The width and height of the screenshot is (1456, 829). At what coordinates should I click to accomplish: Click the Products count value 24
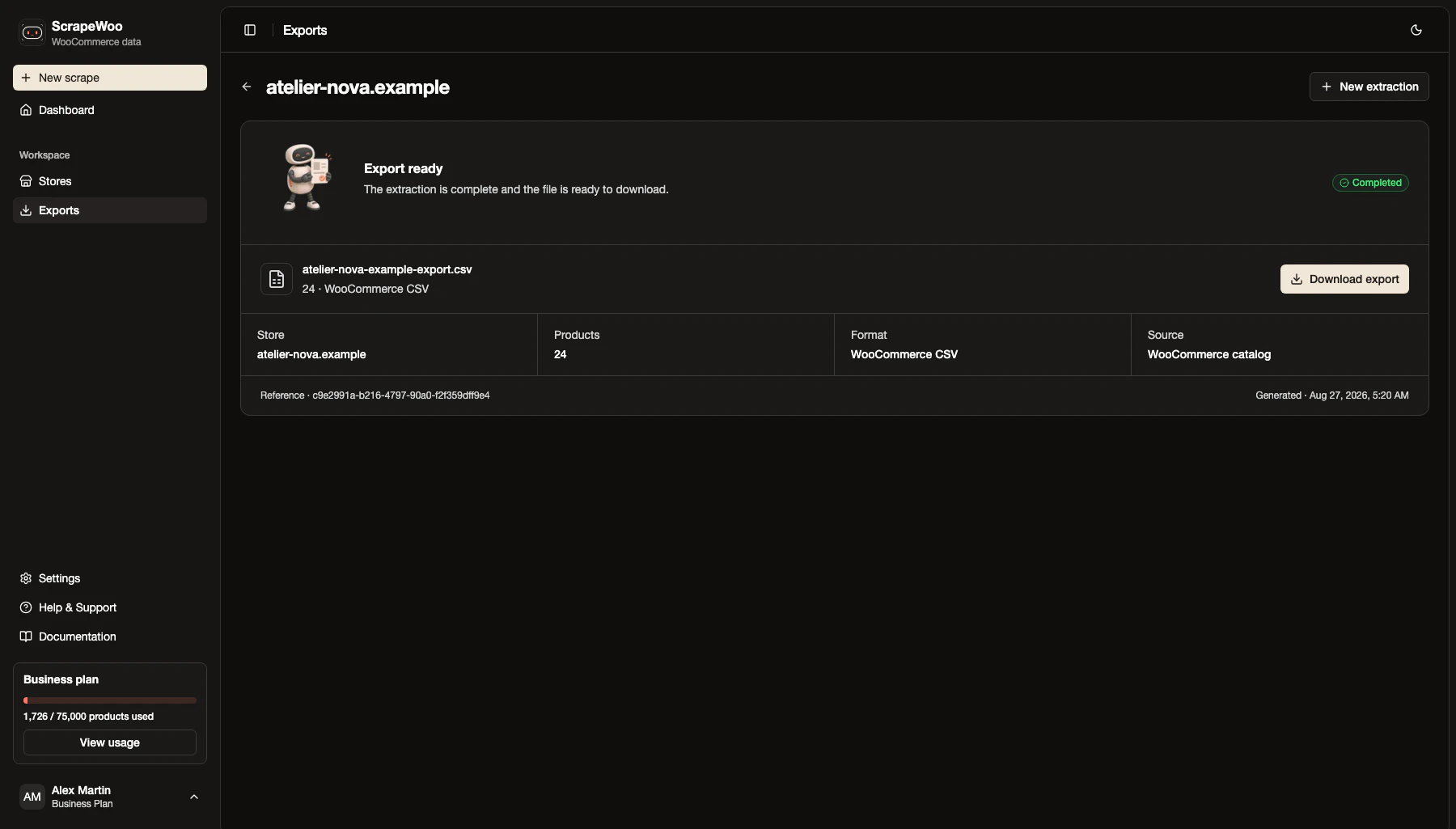tap(560, 354)
